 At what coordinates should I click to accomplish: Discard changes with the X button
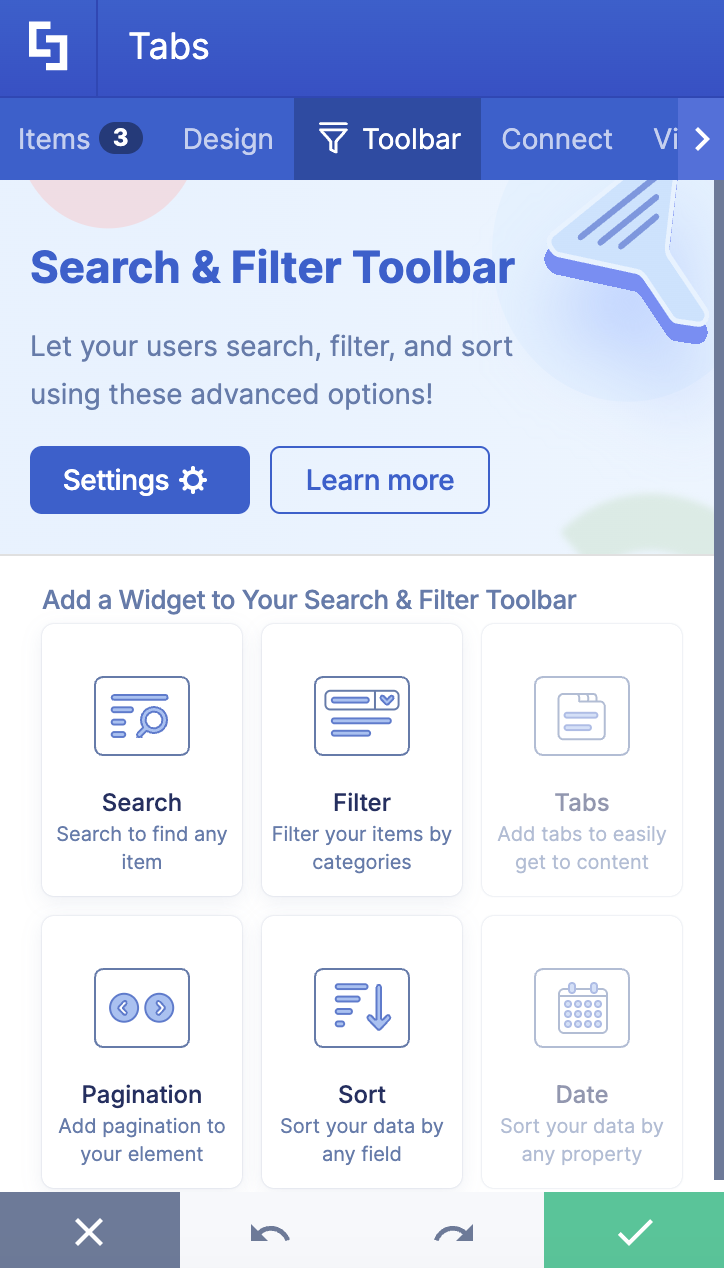coord(90,1230)
